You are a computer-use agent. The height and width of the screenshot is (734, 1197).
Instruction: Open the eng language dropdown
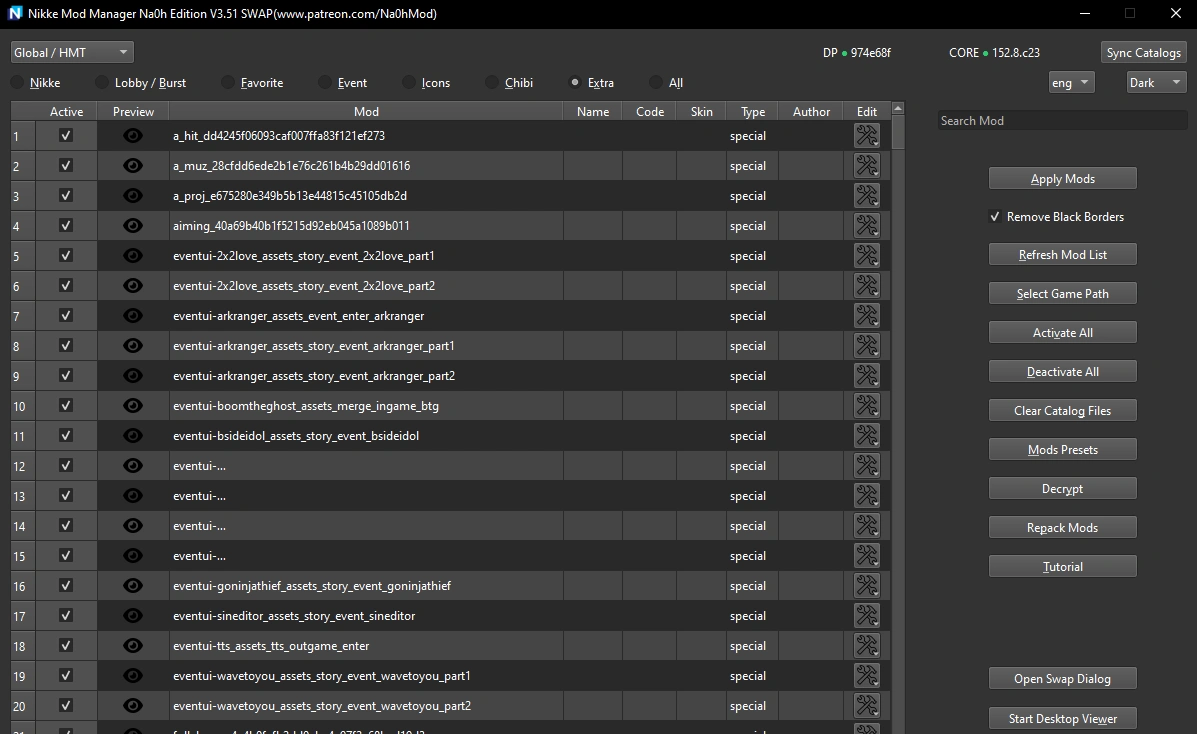tap(1072, 82)
